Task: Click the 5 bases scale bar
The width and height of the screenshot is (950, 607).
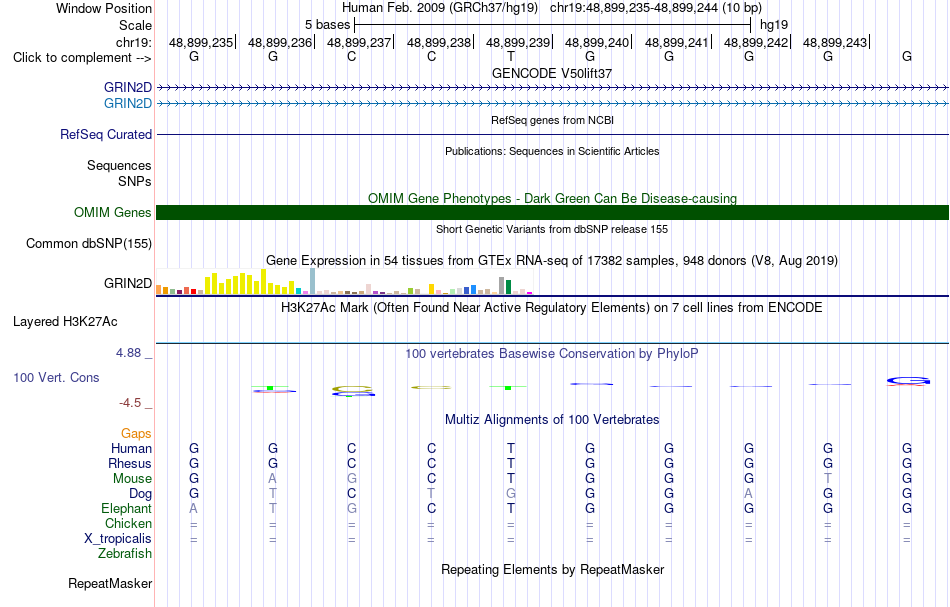Action: pyautogui.click(x=553, y=25)
